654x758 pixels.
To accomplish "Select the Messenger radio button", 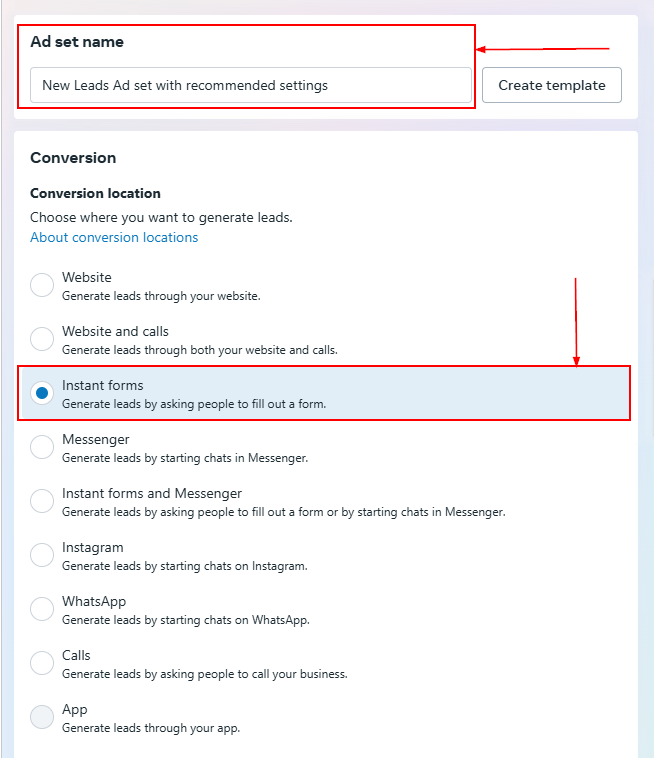I will coord(42,447).
